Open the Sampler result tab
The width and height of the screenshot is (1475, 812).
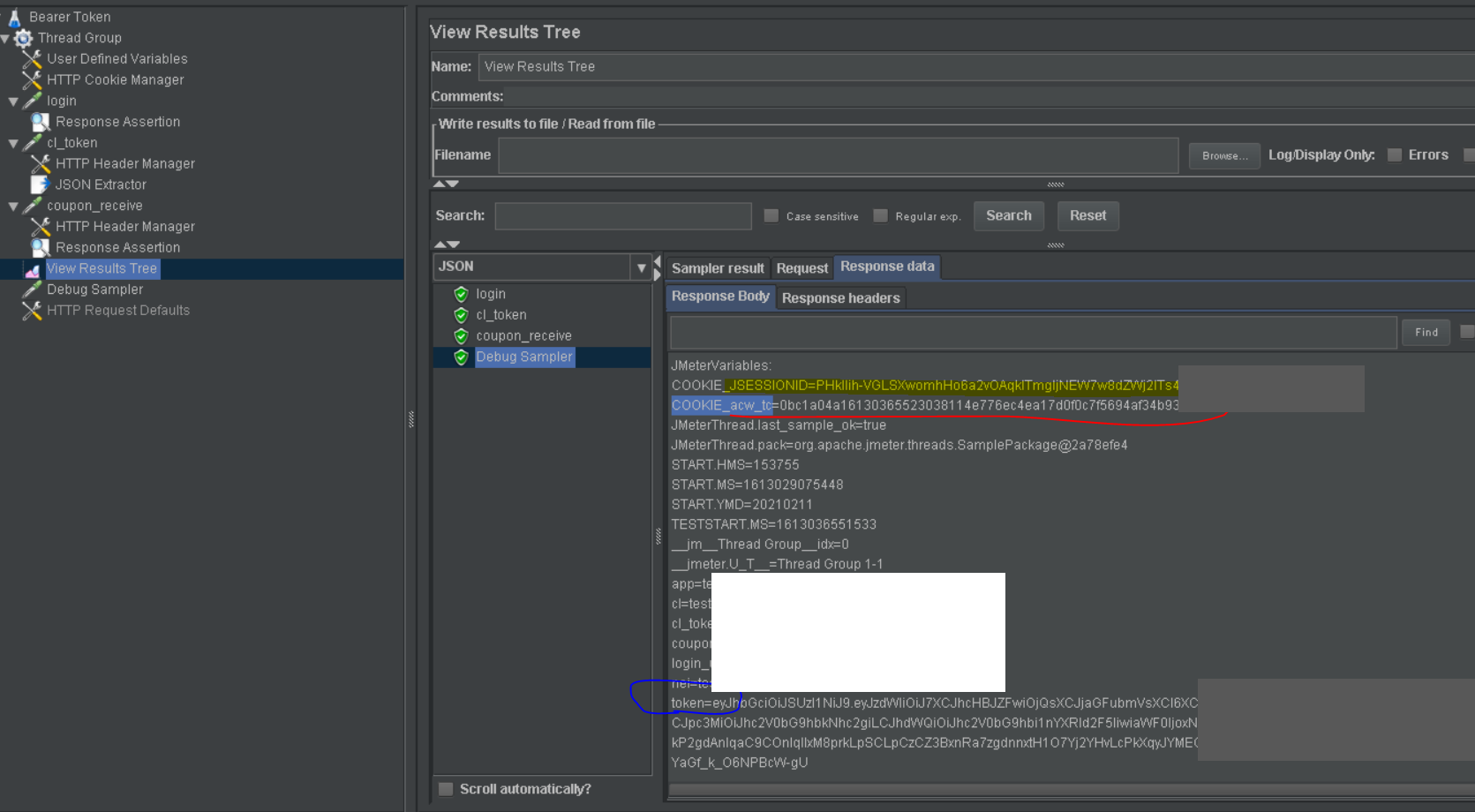[x=718, y=267]
